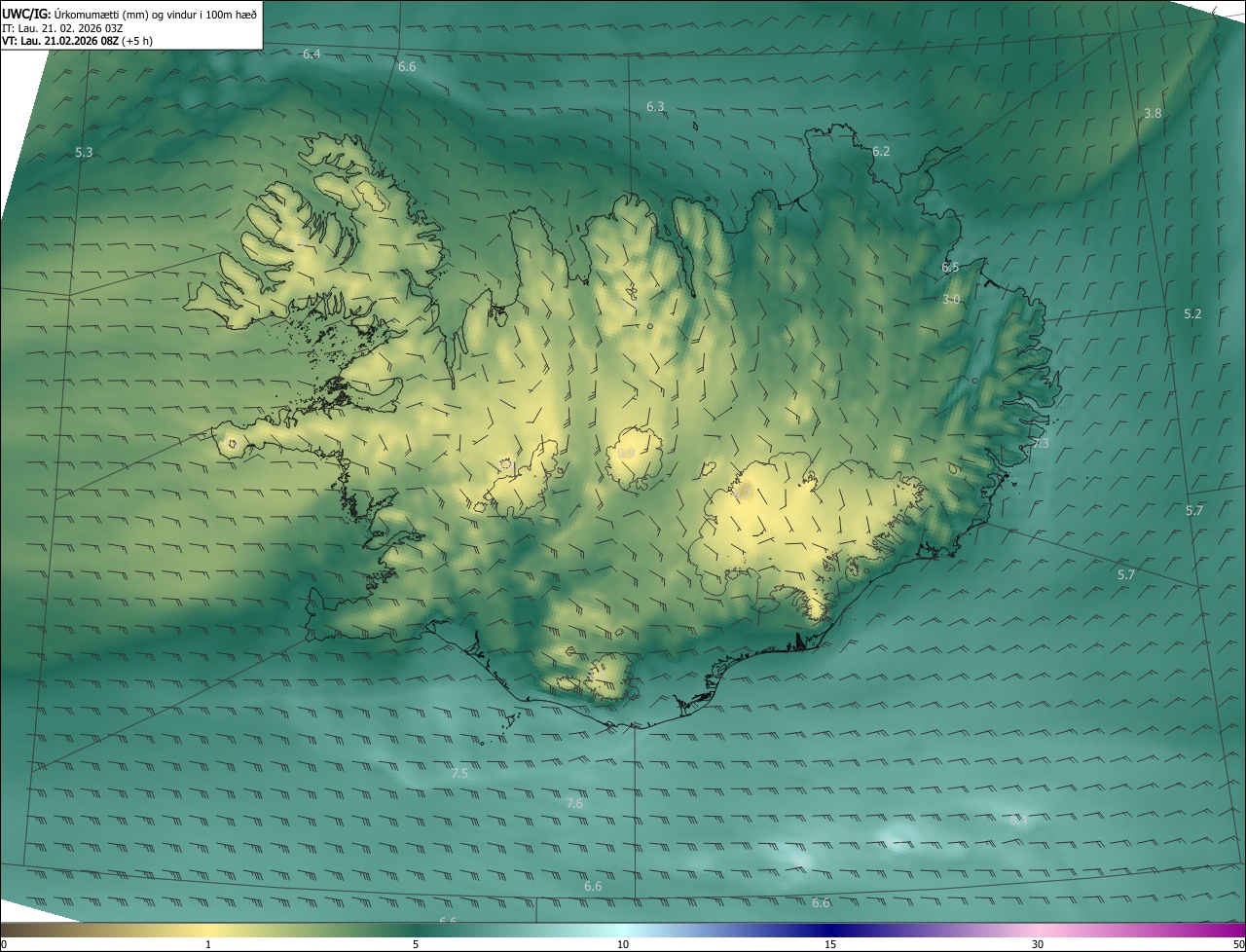Viewport: 1246px width, 952px height.
Task: Click the 3.0 value label in East Iceland
Action: (951, 300)
